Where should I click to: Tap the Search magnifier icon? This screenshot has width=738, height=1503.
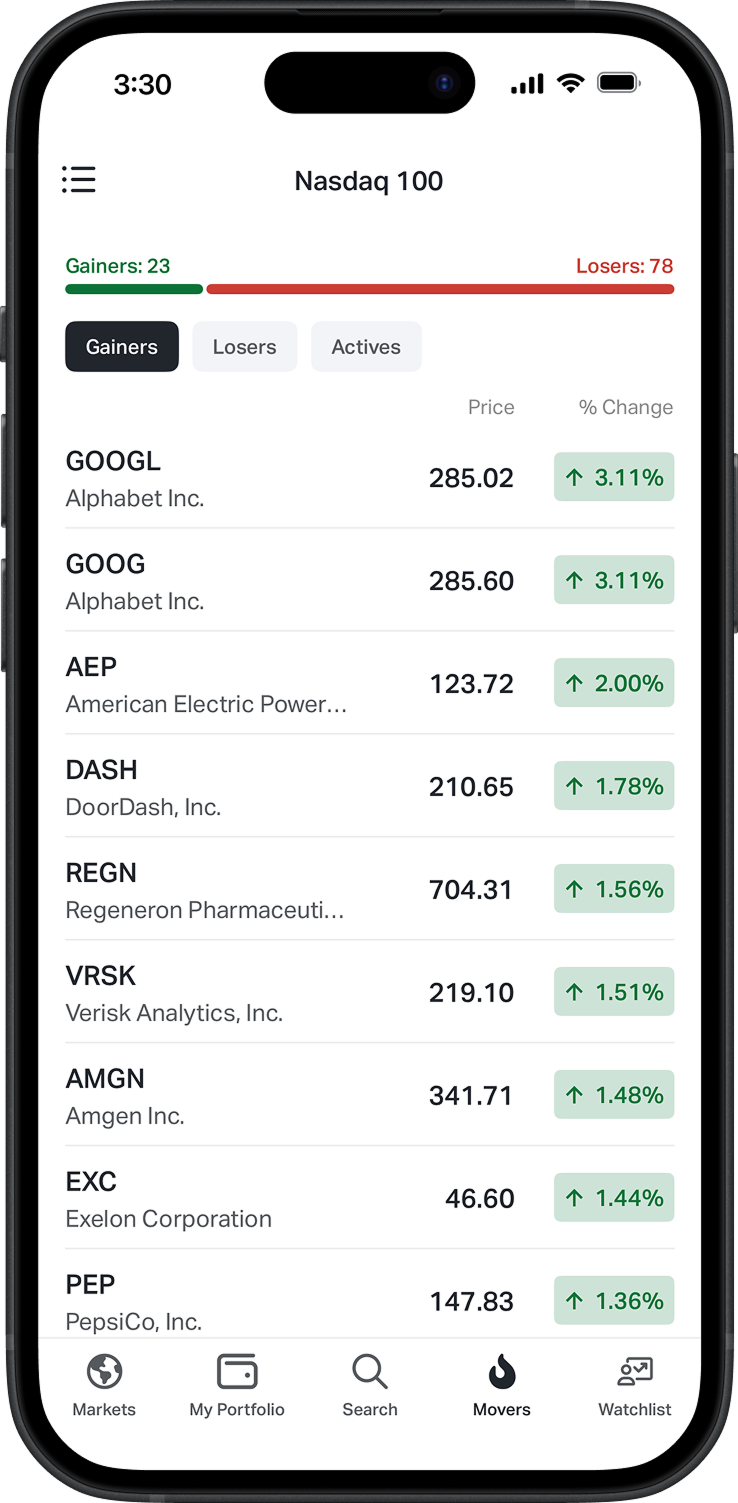370,1371
